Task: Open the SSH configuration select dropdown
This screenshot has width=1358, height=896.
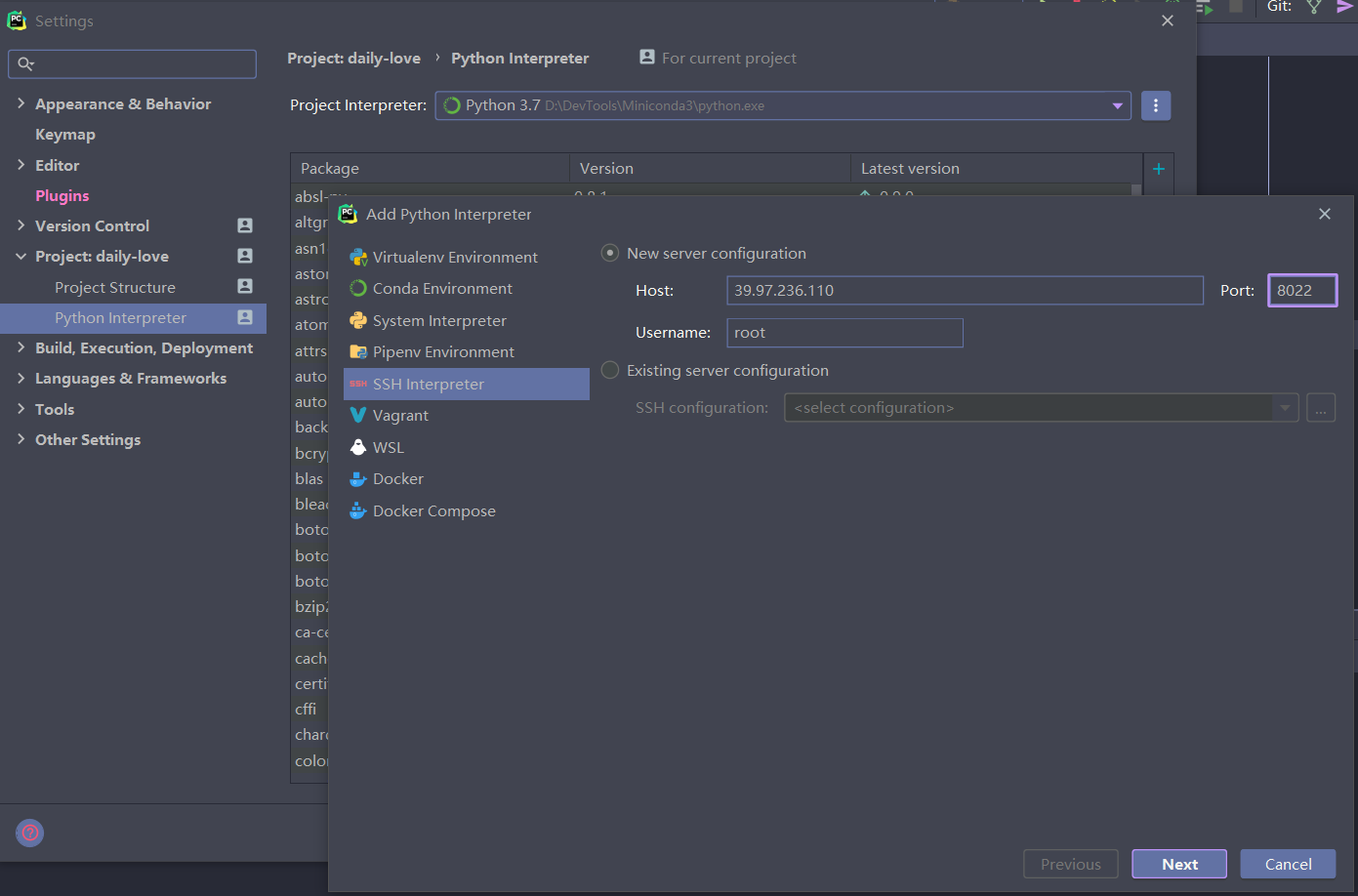Action: point(1286,408)
